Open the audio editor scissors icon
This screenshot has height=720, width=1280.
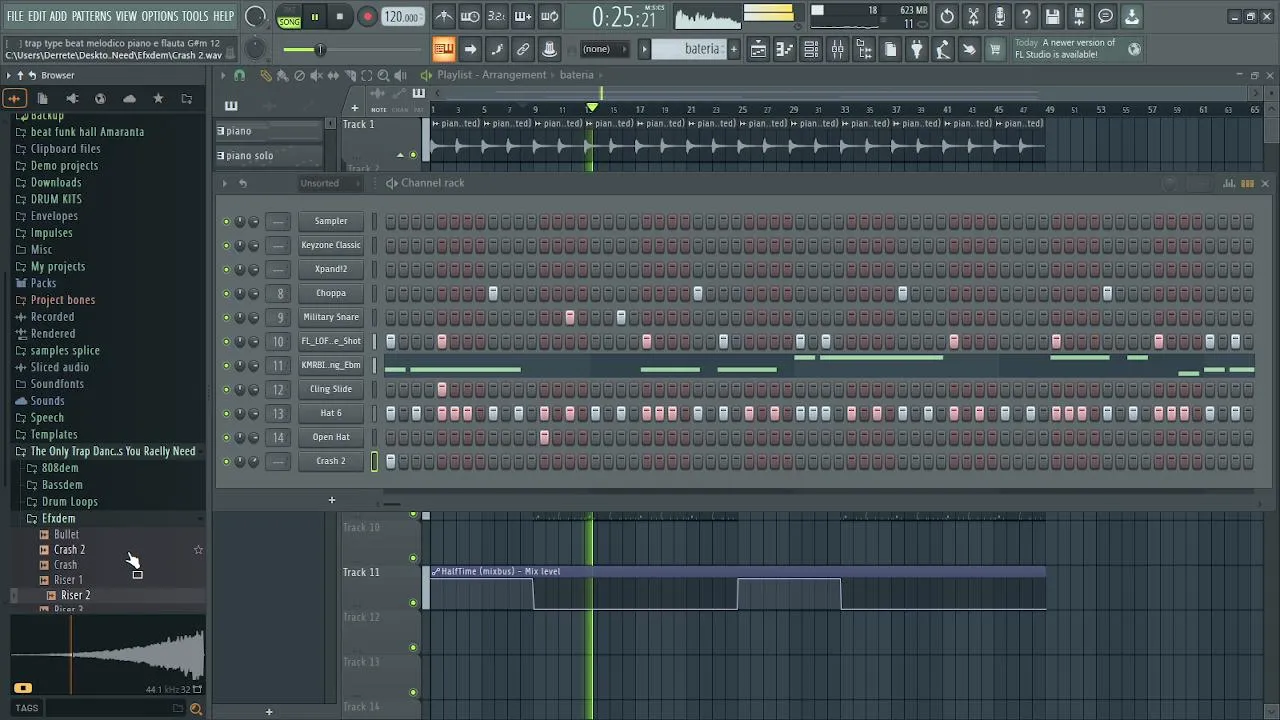(x=973, y=16)
